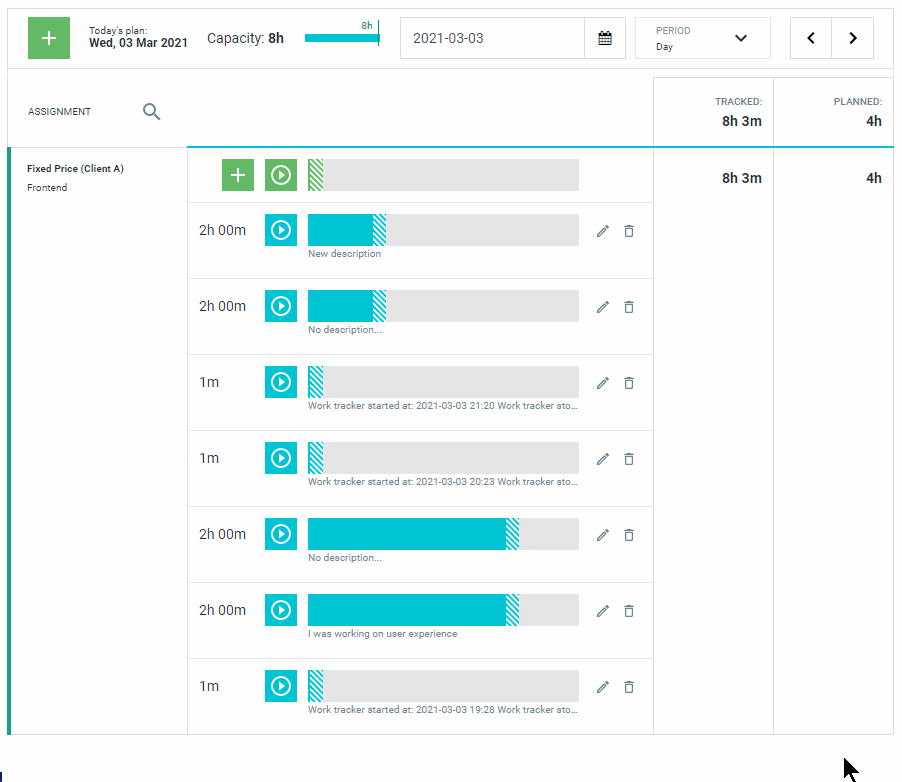Select Fixed Price (Client A) assignment
The height and width of the screenshot is (782, 902).
pyautogui.click(x=75, y=169)
